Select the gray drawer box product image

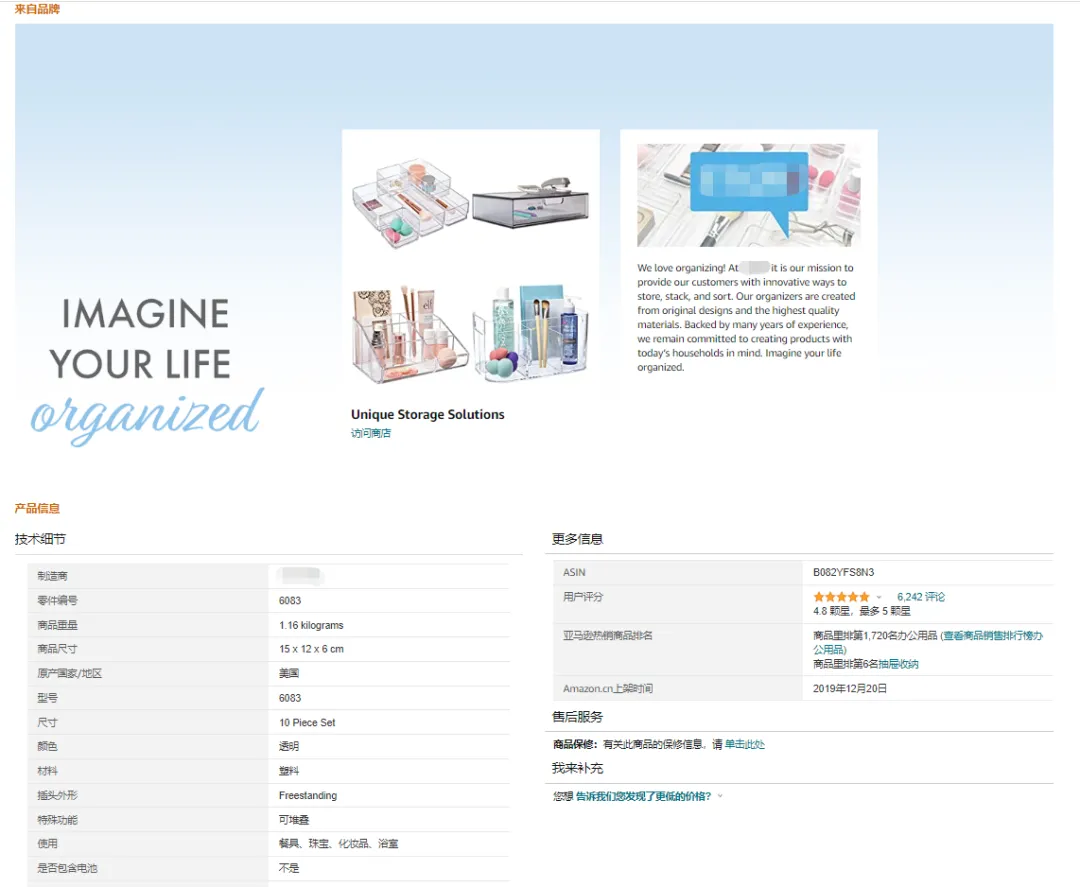tap(530, 202)
